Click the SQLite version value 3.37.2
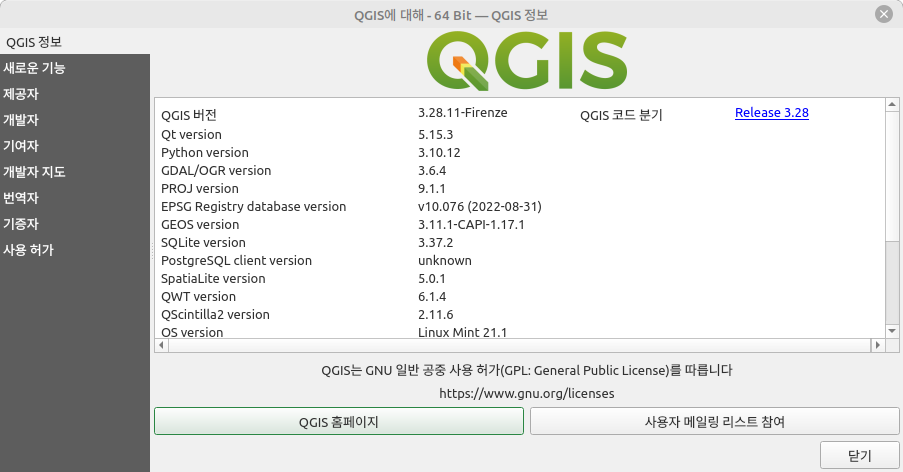This screenshot has height=472, width=903. coord(435,242)
